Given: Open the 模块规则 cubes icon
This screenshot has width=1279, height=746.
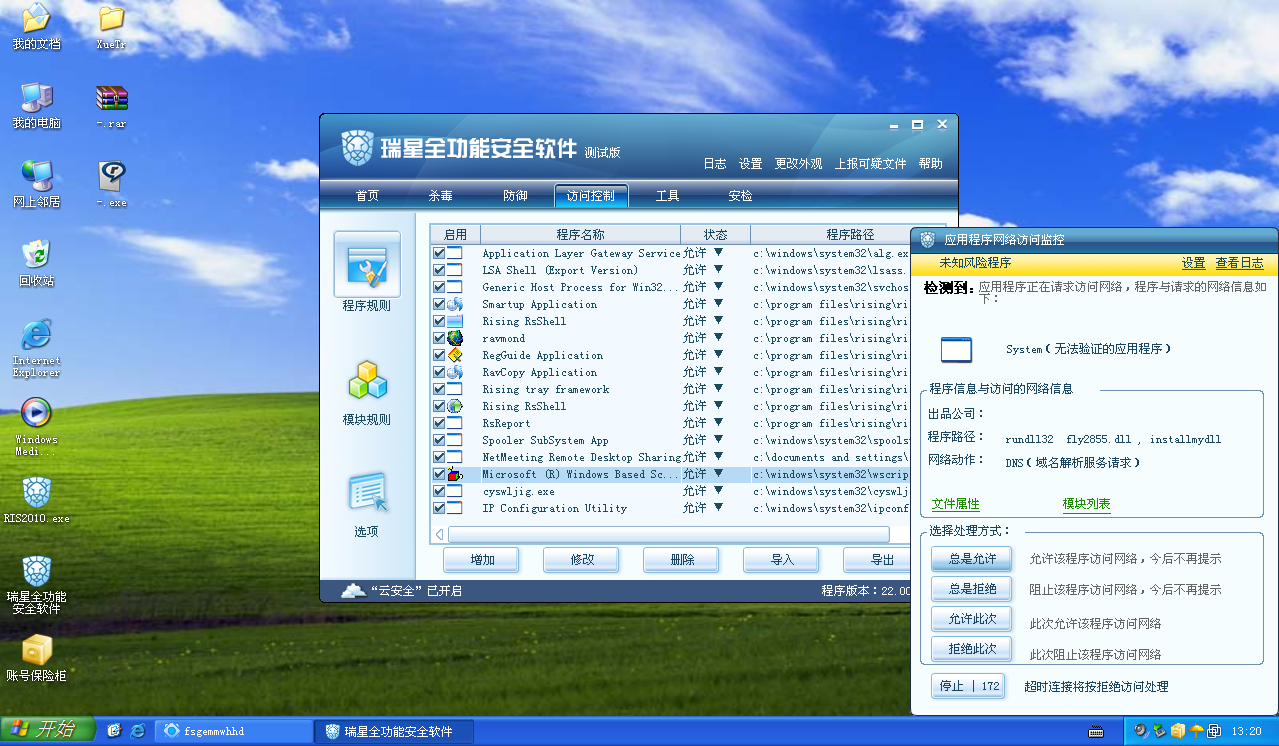Looking at the screenshot, I should (367, 382).
